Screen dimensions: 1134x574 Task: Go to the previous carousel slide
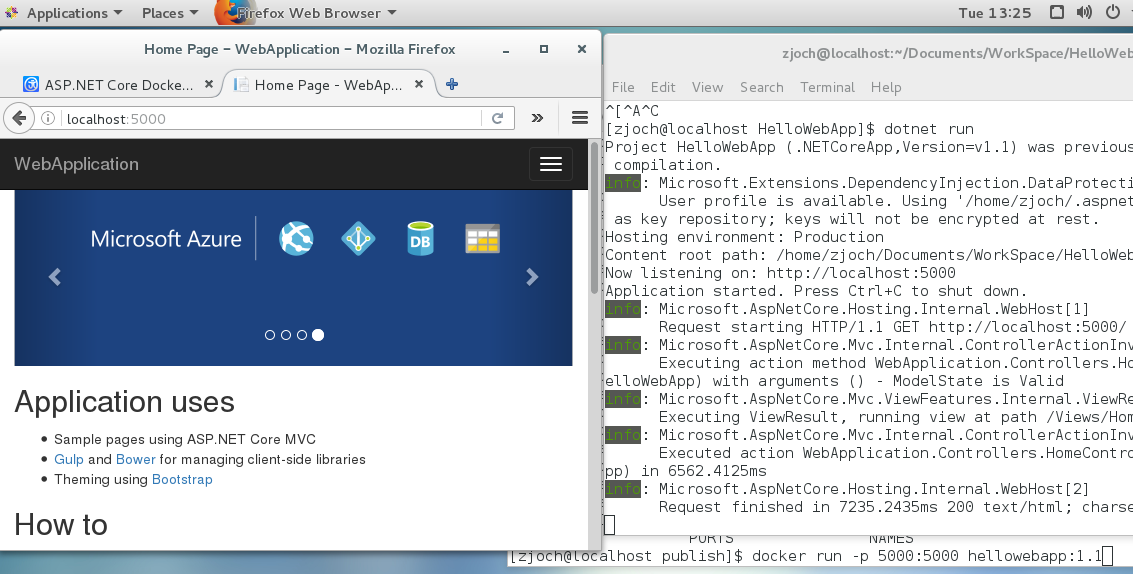pyautogui.click(x=55, y=277)
